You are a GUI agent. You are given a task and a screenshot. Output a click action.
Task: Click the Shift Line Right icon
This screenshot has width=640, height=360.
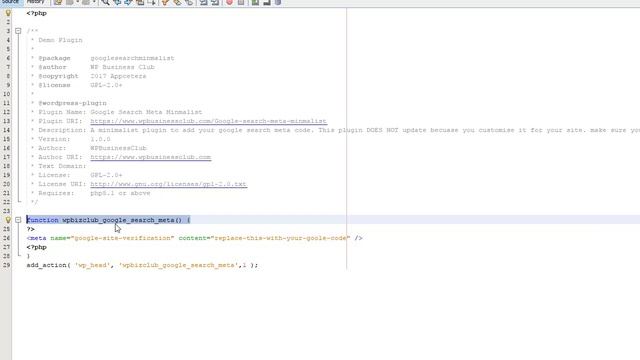coord(215,2)
